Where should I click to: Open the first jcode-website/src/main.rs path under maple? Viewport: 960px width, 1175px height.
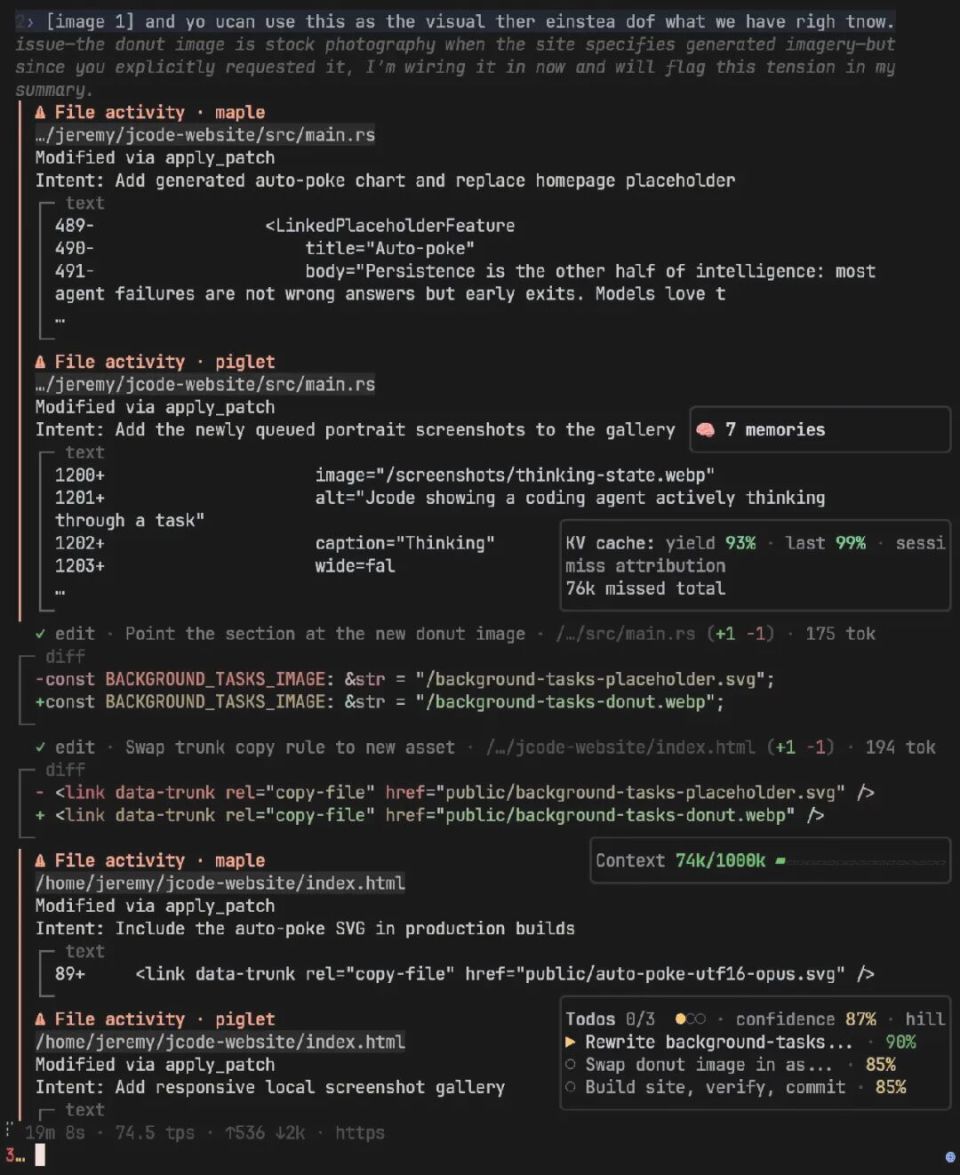coord(205,135)
